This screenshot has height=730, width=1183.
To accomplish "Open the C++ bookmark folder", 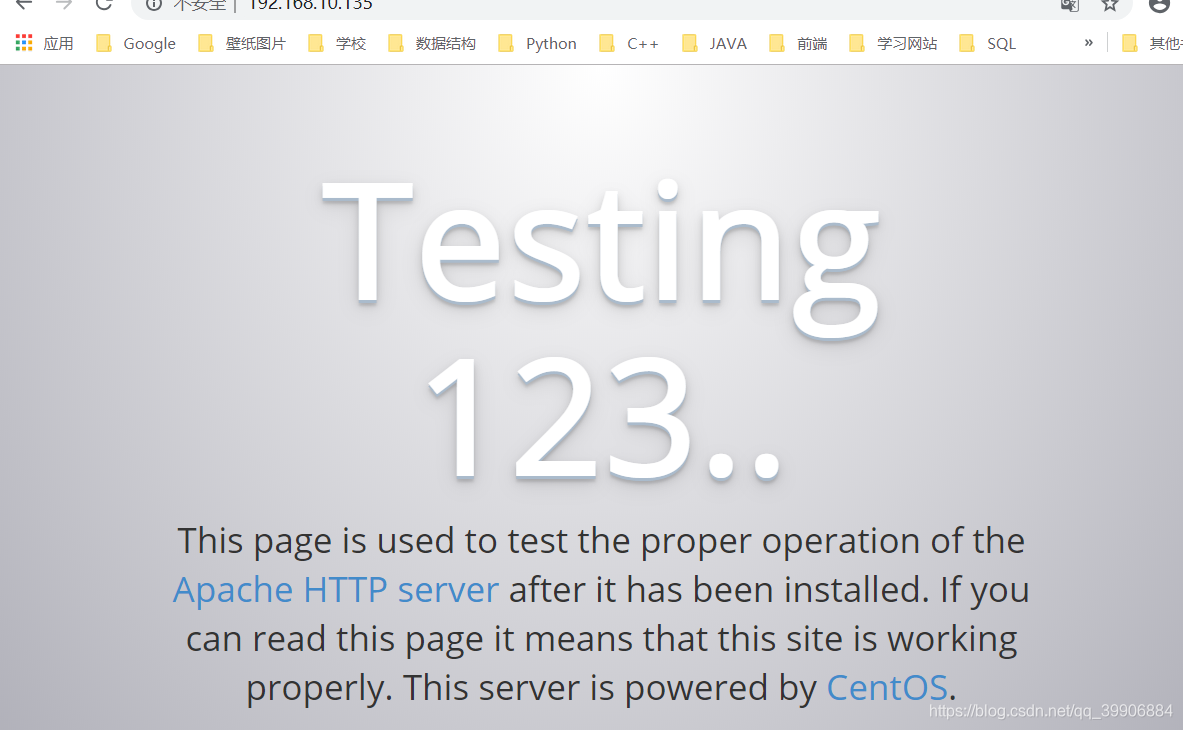I will click(x=628, y=44).
